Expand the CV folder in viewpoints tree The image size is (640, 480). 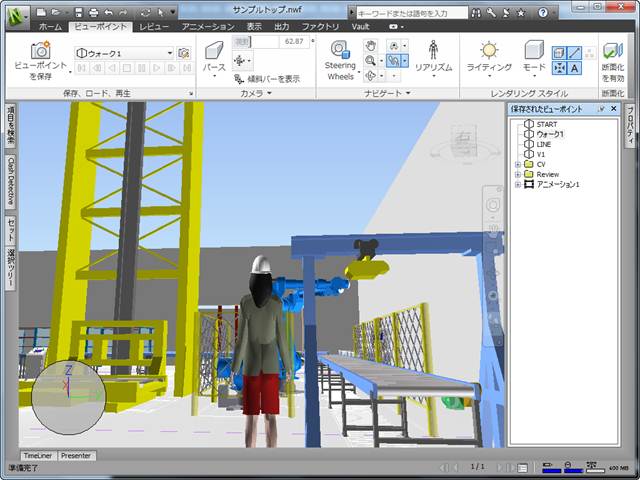[x=517, y=164]
